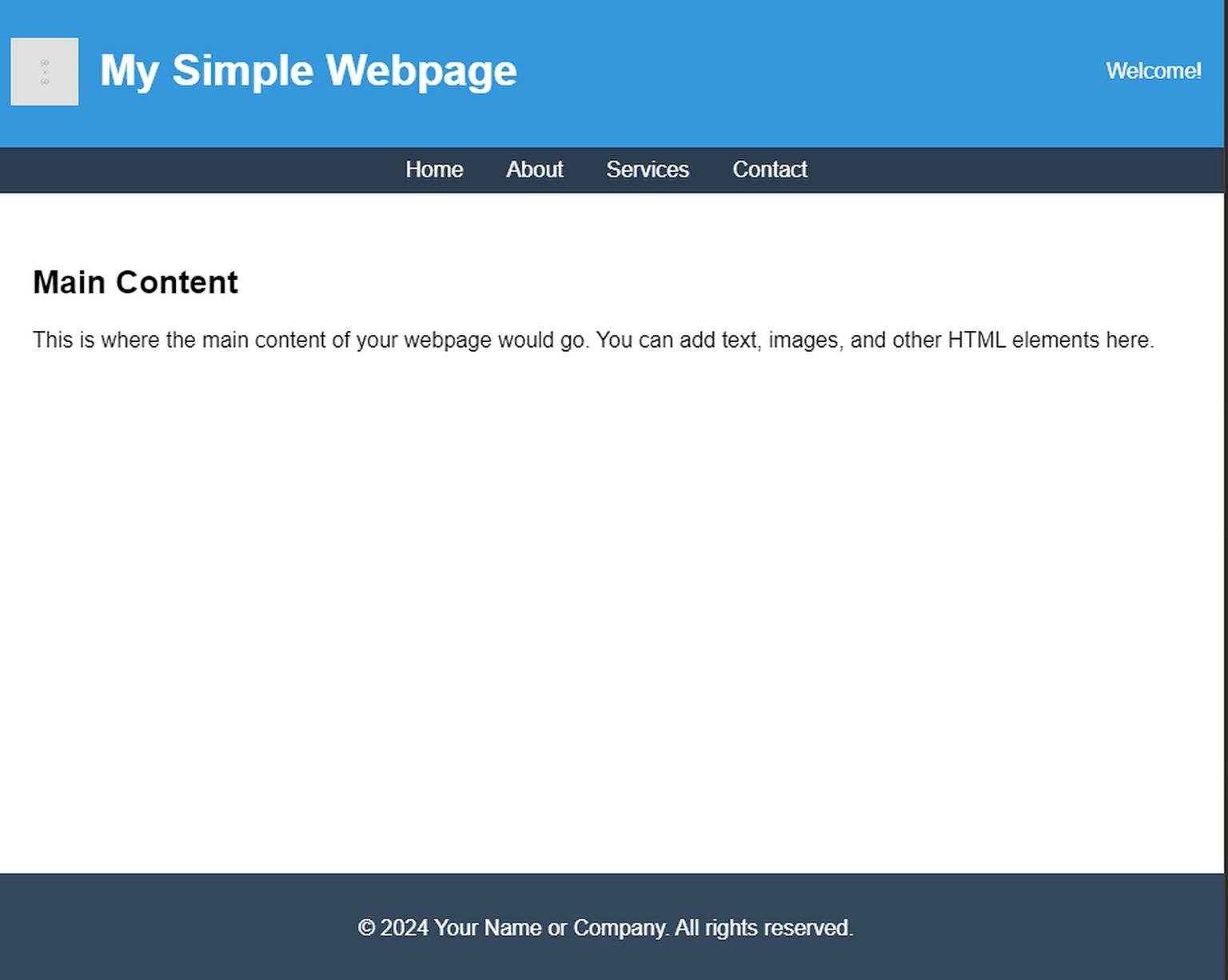Click the word 'Simple' in page title
The width and height of the screenshot is (1228, 980).
pos(242,71)
